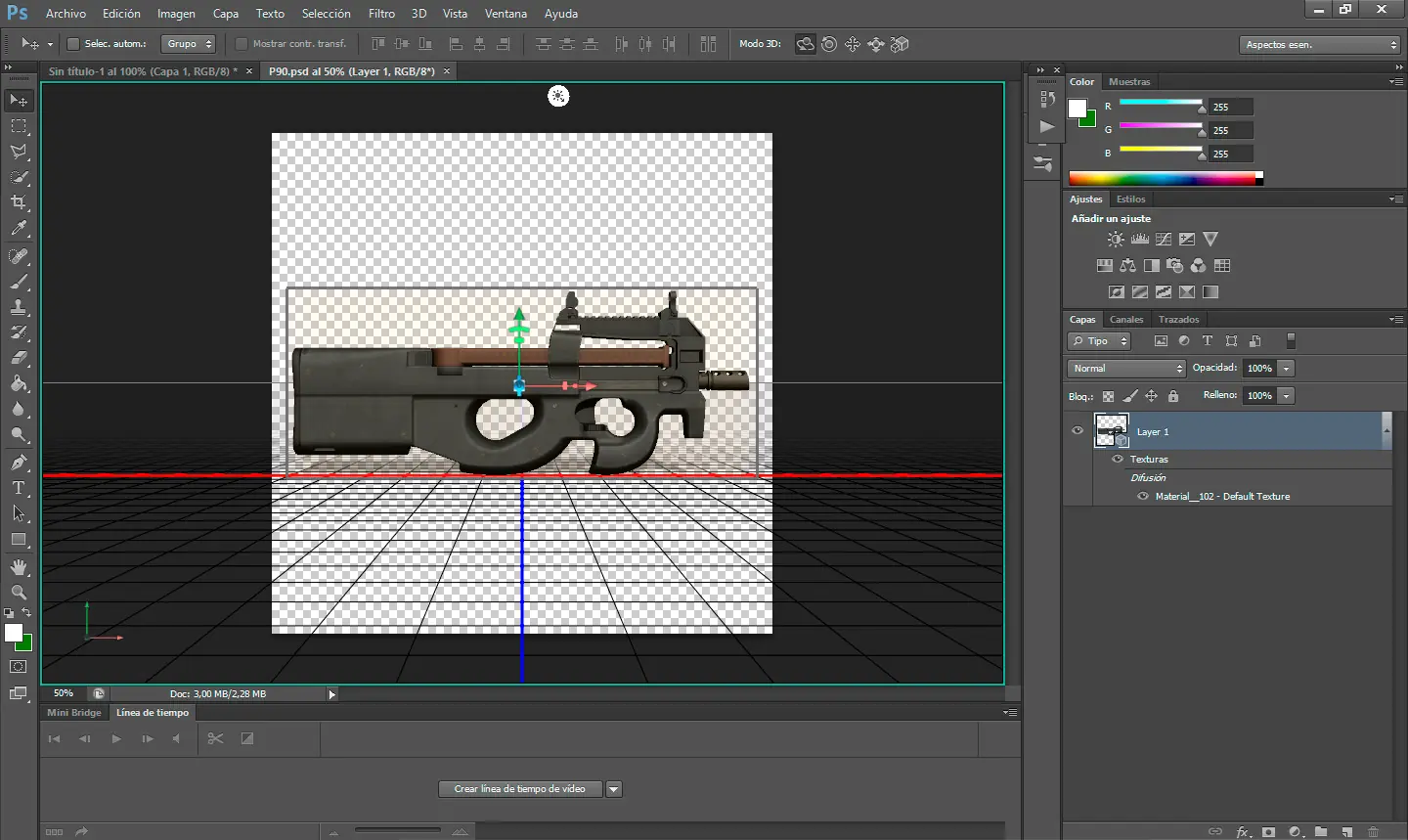
Task: Select the Zoom tool
Action: coord(18,593)
